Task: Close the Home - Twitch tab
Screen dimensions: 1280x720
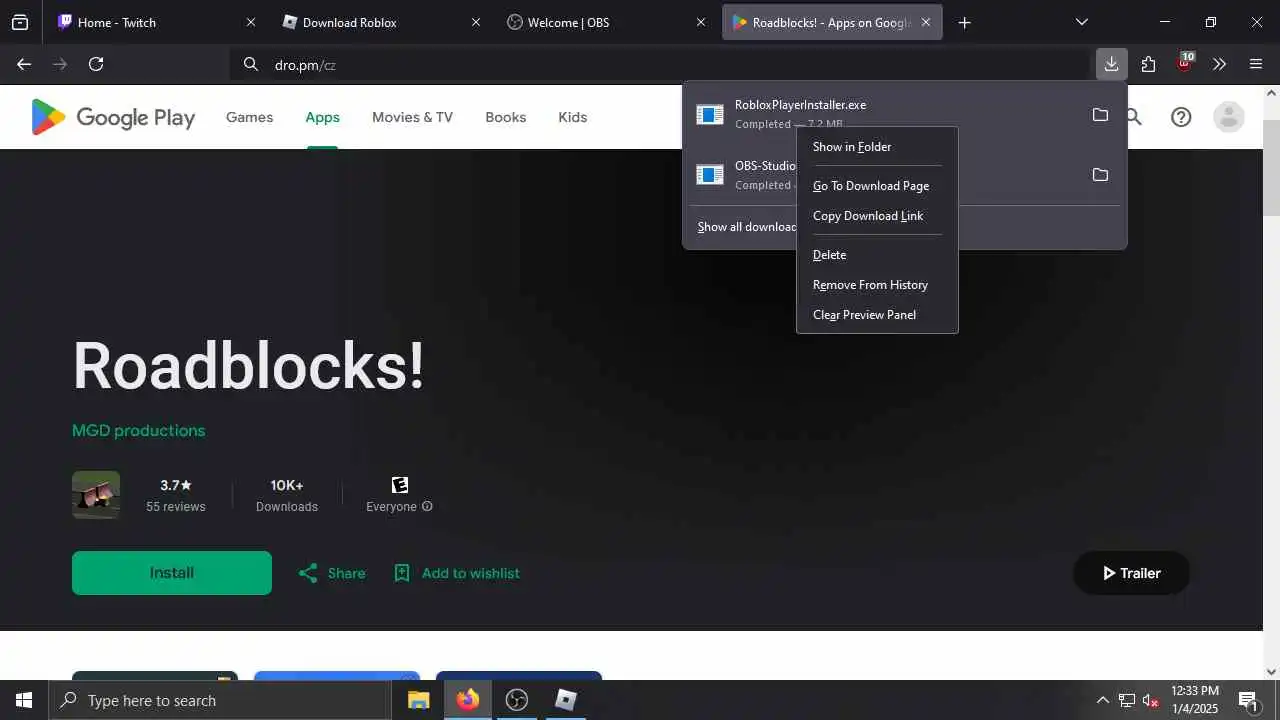Action: coord(251,22)
